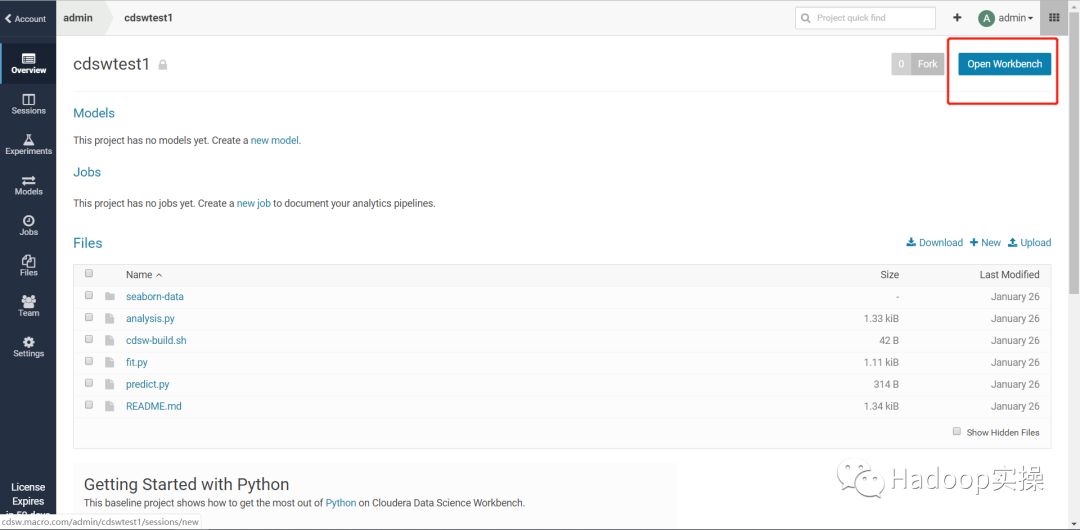Go to Experiments flask icon

(28, 144)
